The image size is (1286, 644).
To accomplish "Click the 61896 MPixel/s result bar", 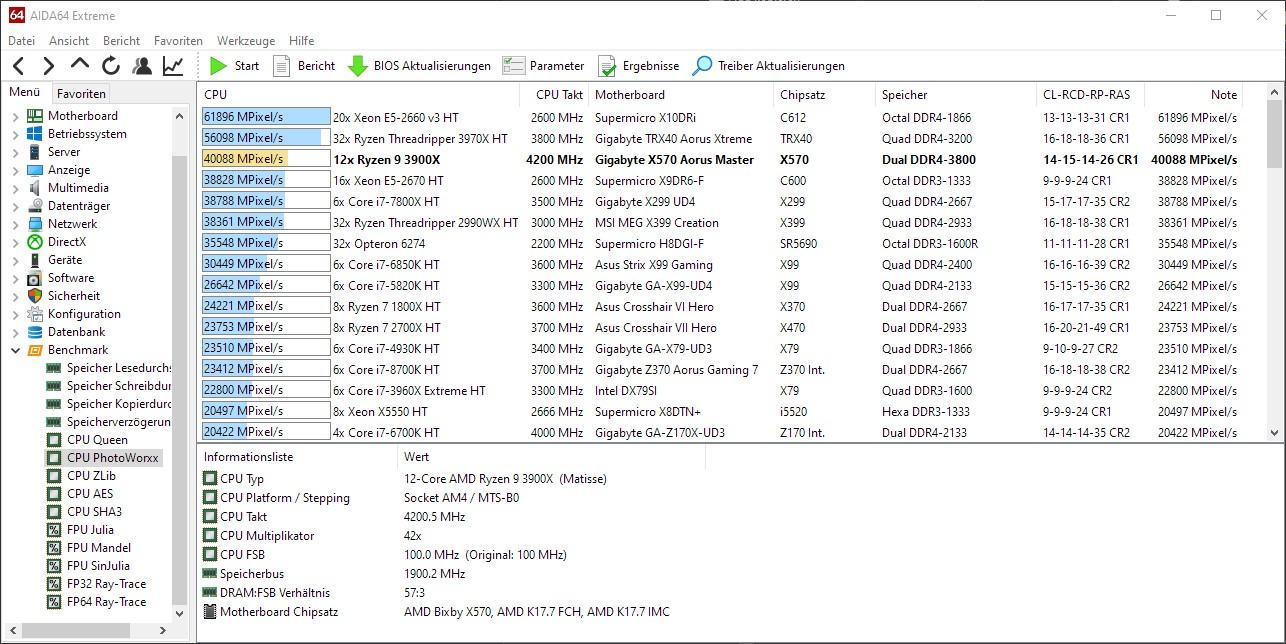I will click(x=265, y=117).
